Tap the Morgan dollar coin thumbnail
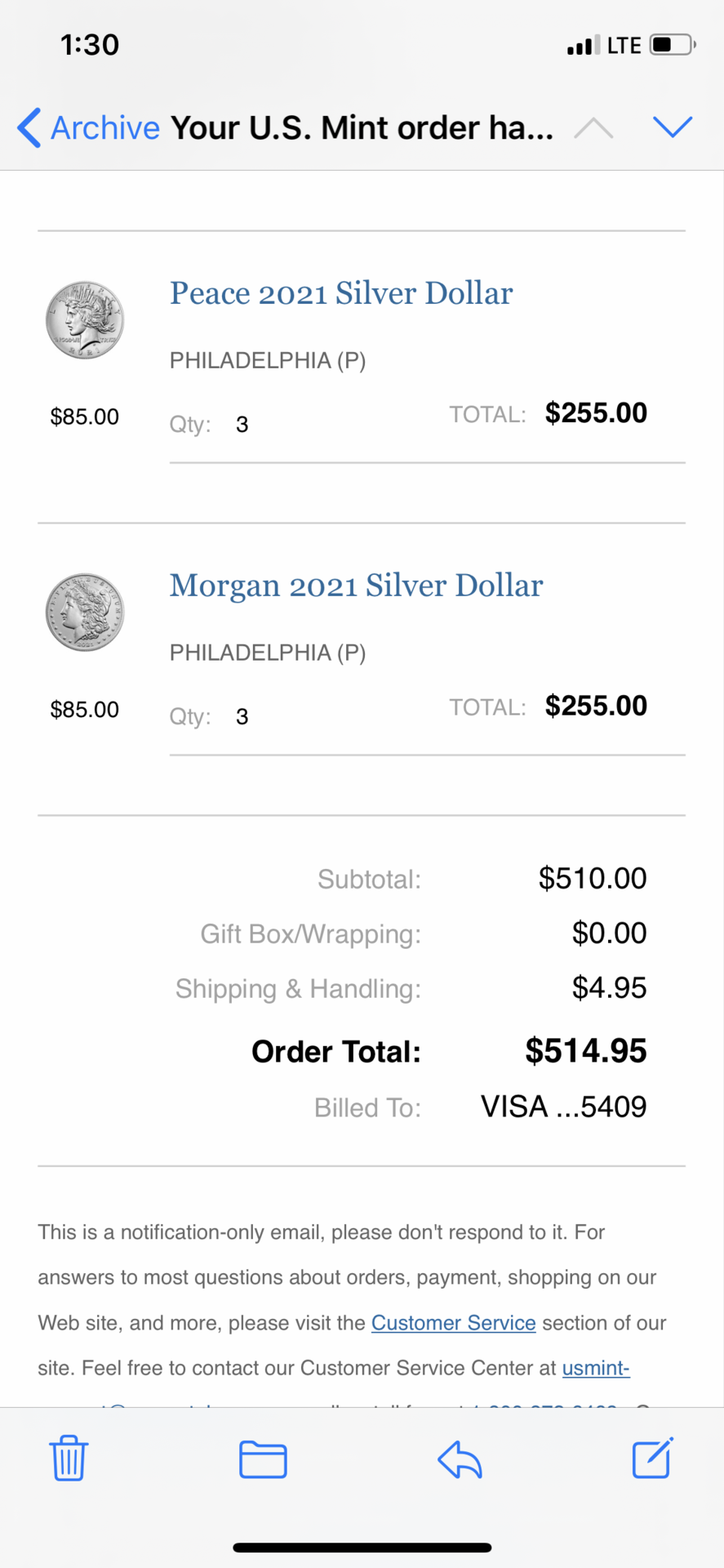Screen dimensions: 724x1568 [x=85, y=612]
